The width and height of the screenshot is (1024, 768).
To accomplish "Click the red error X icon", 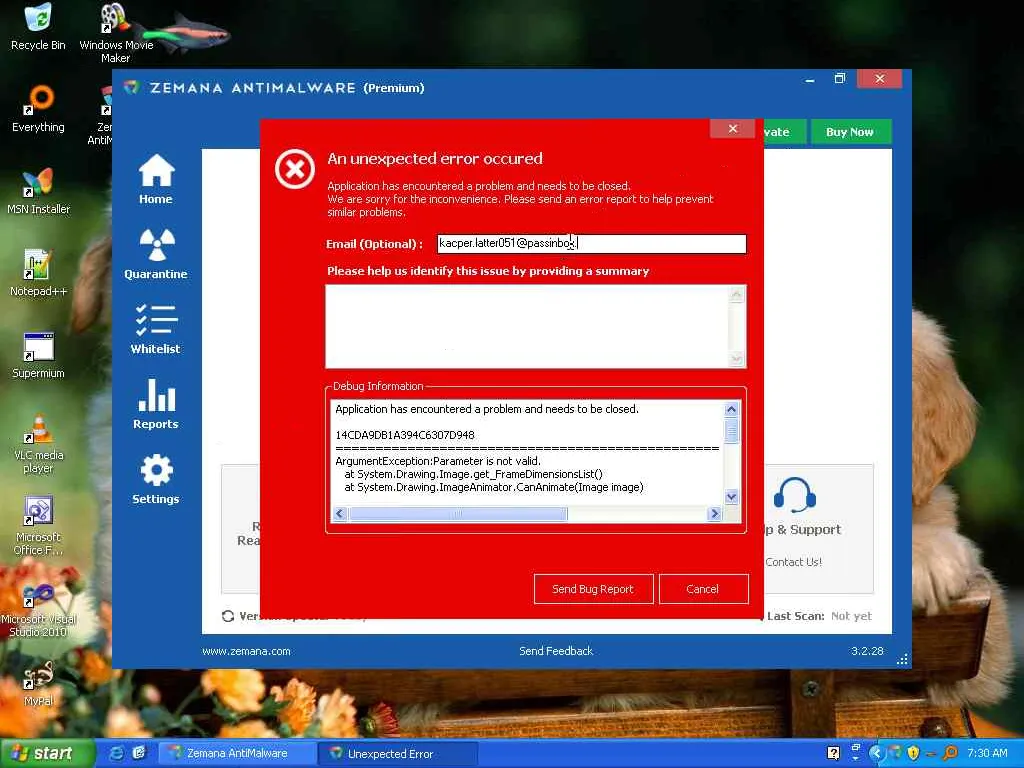I will point(295,169).
